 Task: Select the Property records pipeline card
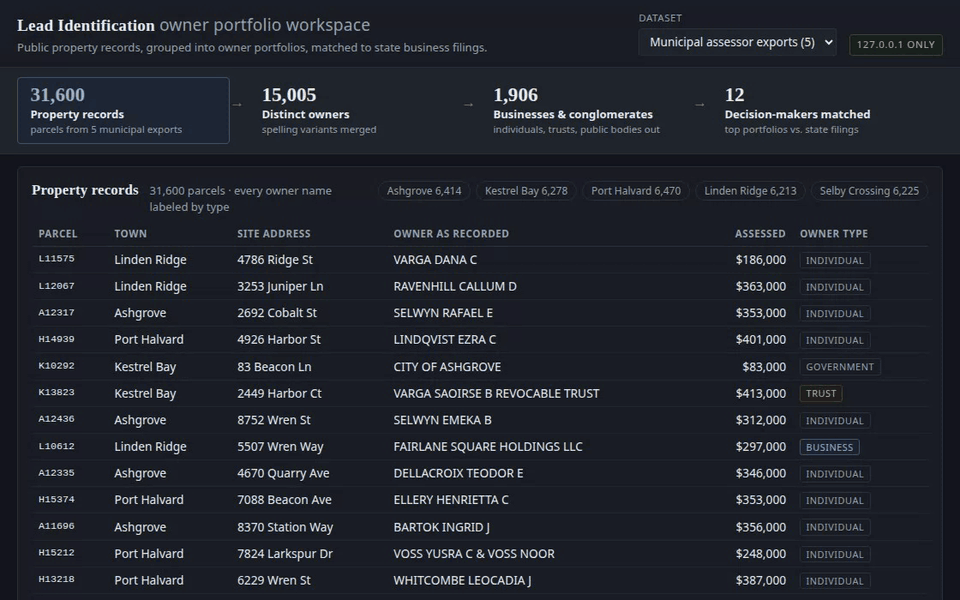[x=123, y=110]
